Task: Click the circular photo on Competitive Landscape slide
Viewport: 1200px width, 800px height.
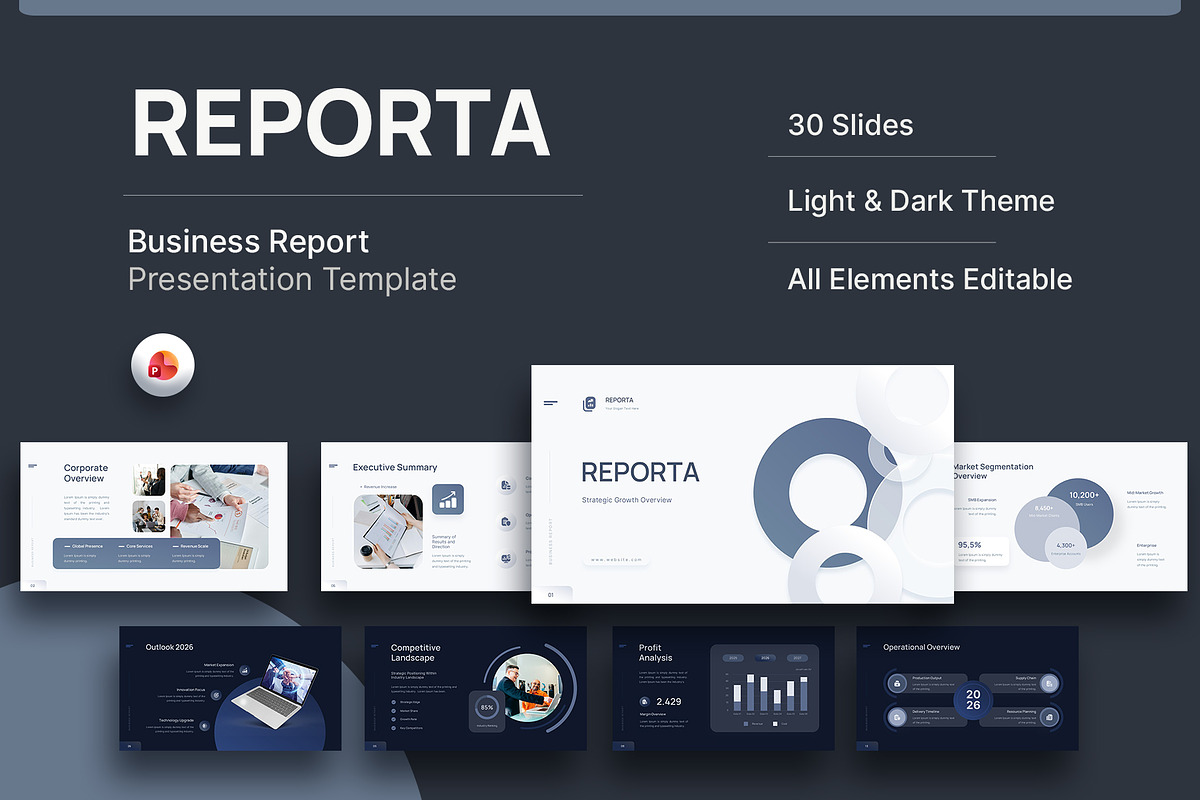Action: pyautogui.click(x=528, y=686)
